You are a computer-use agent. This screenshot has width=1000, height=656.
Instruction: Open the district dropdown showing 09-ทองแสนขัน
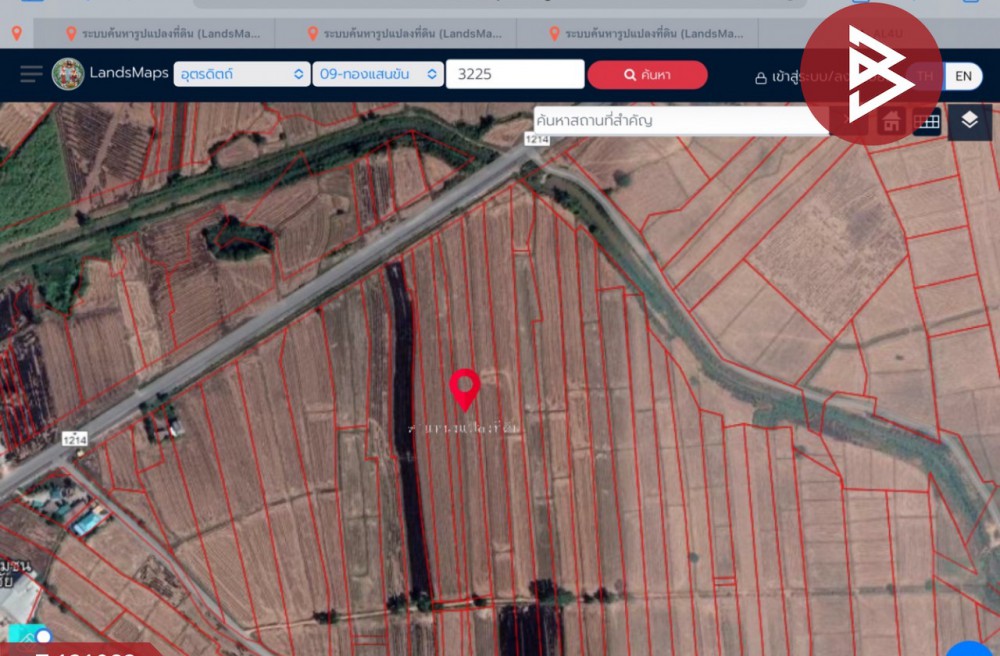[x=377, y=74]
